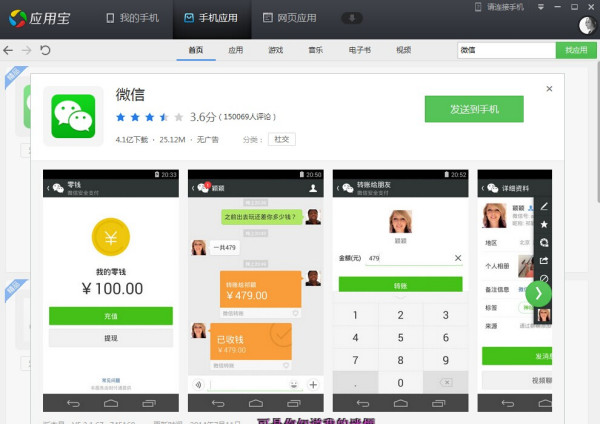Click the 微信 app title
600x424 pixels.
pos(130,95)
